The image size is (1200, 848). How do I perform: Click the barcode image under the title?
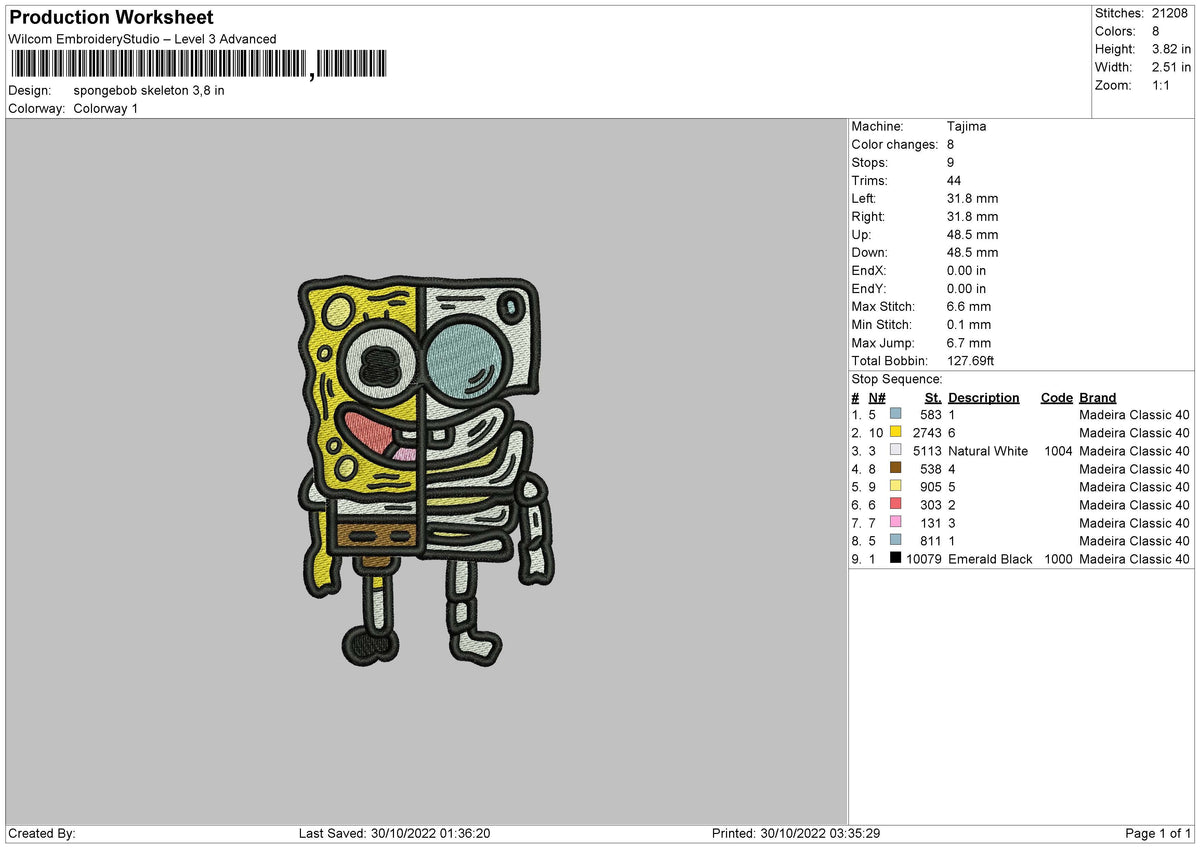200,63
